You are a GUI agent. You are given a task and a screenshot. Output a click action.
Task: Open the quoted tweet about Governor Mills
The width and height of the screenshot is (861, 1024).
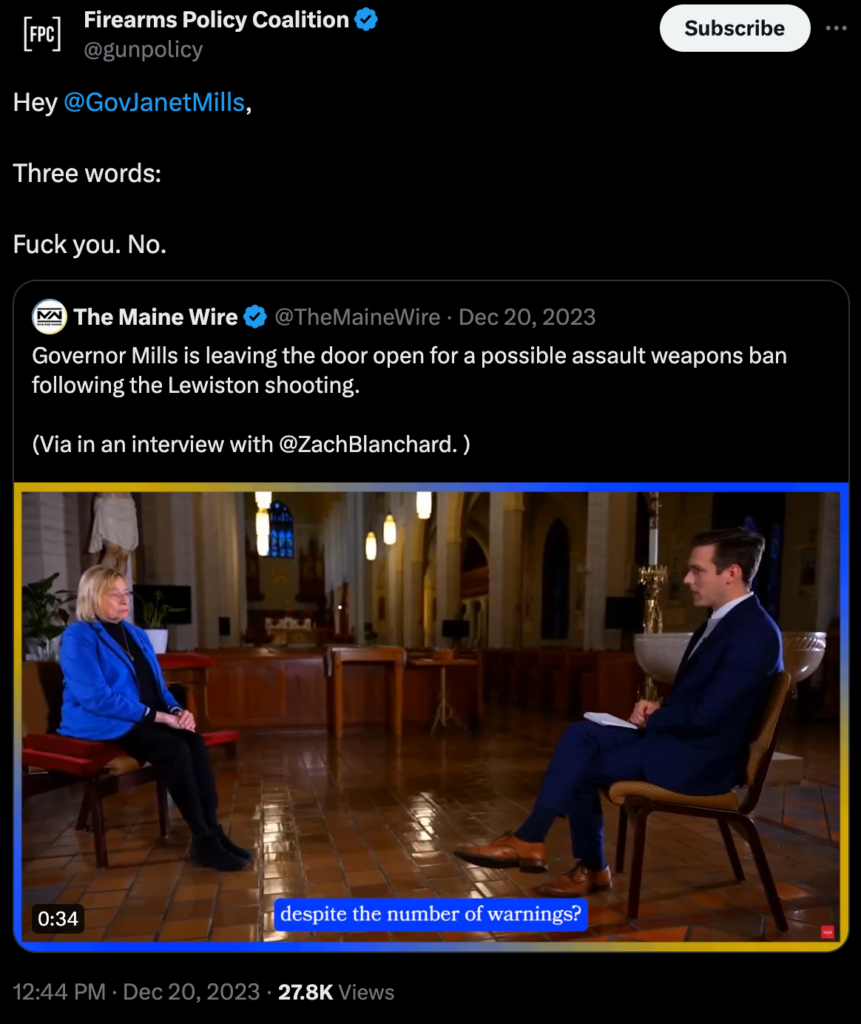[409, 370]
